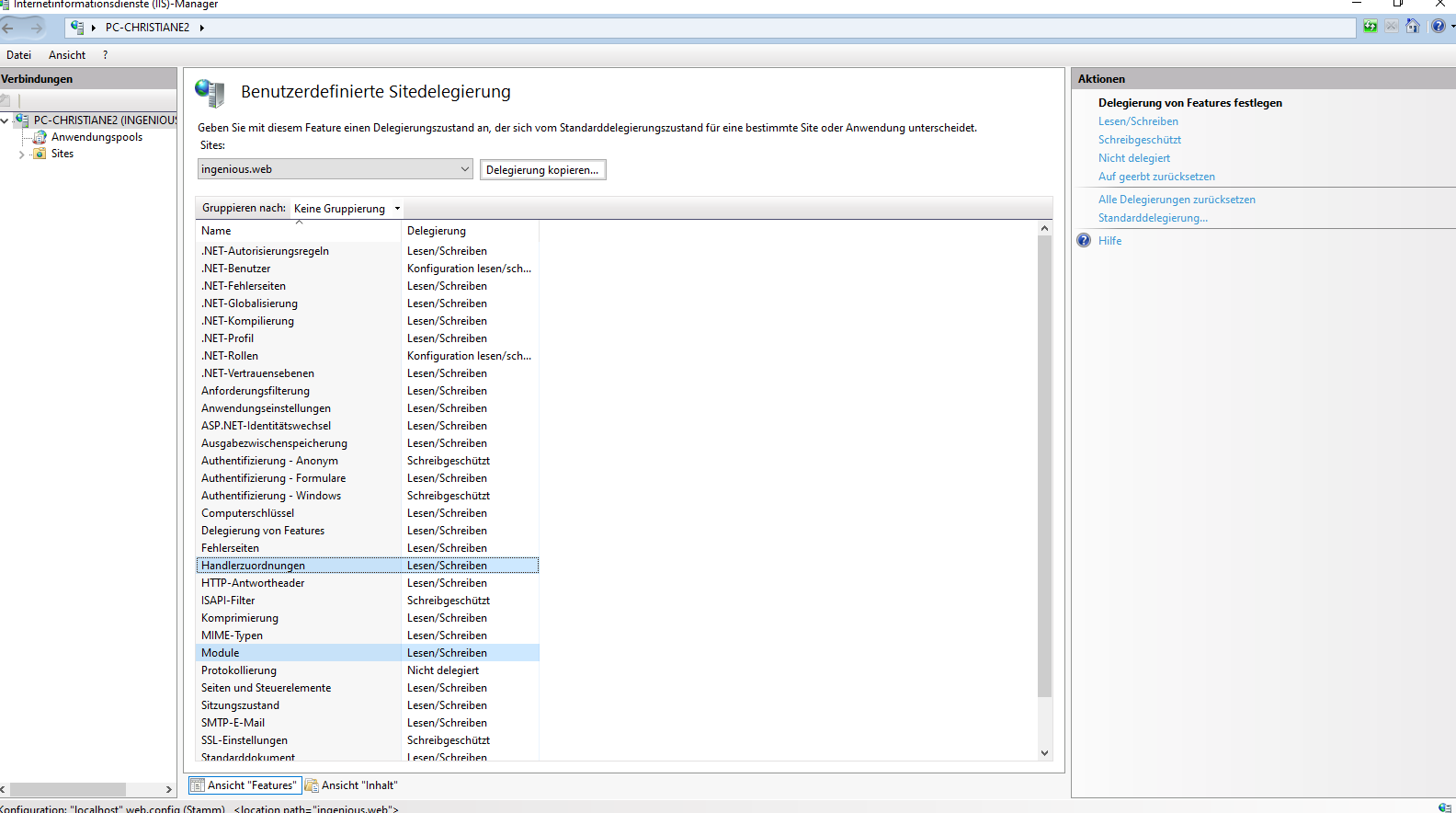1456x813 pixels.
Task: Click the Forward navigation arrow
Action: (37, 28)
